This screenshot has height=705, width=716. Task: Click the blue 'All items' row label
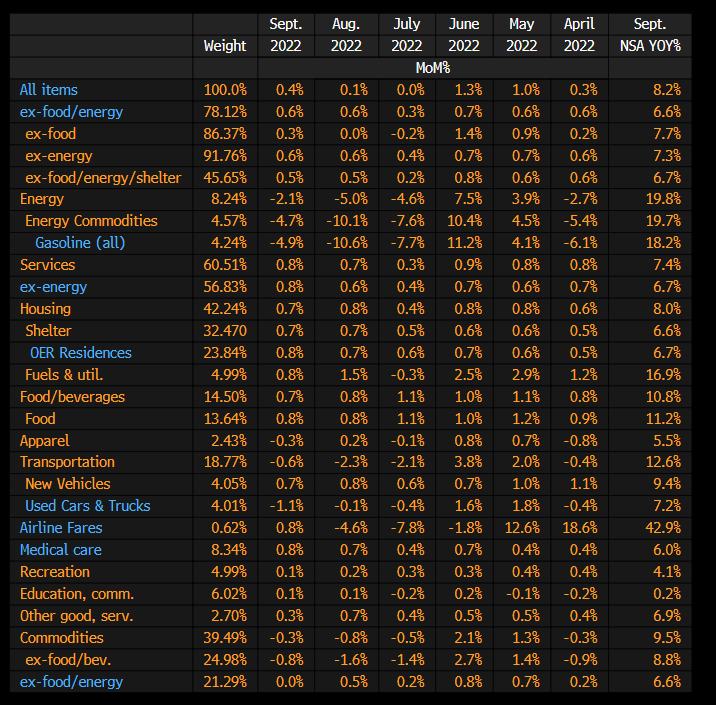pos(48,90)
